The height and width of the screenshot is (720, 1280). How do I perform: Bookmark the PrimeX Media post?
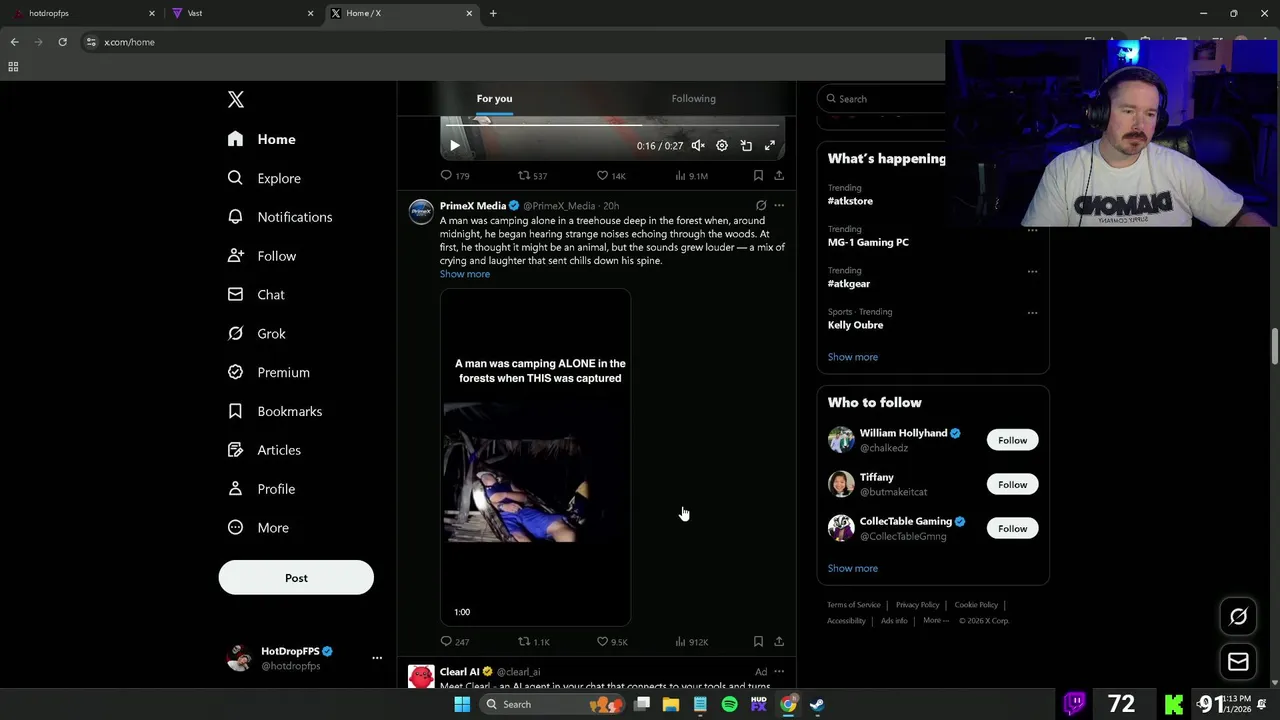[x=758, y=642]
